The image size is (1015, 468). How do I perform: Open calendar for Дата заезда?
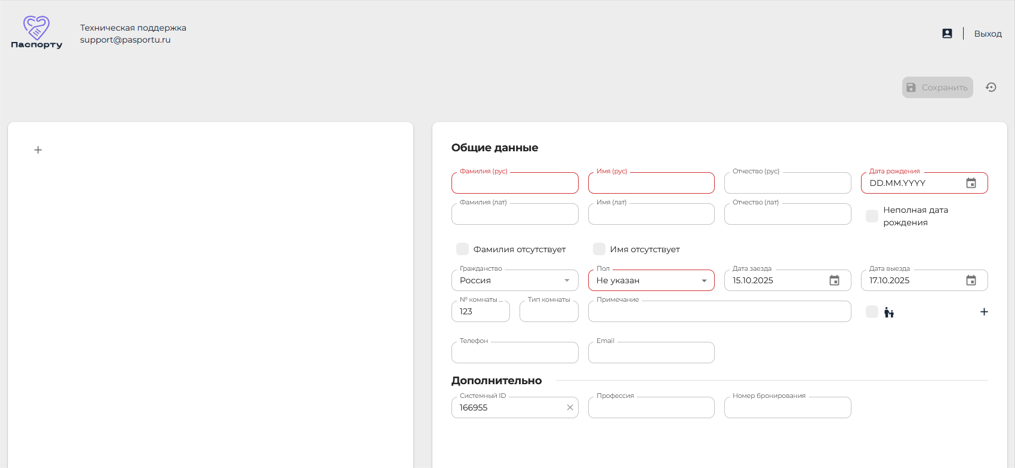click(x=834, y=280)
